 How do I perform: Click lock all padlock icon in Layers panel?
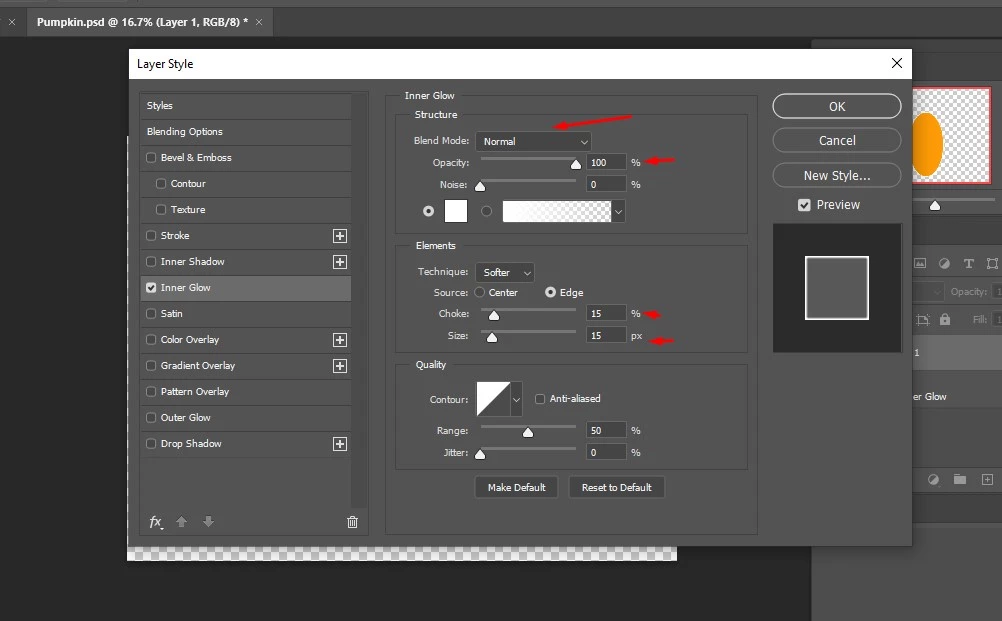point(945,319)
